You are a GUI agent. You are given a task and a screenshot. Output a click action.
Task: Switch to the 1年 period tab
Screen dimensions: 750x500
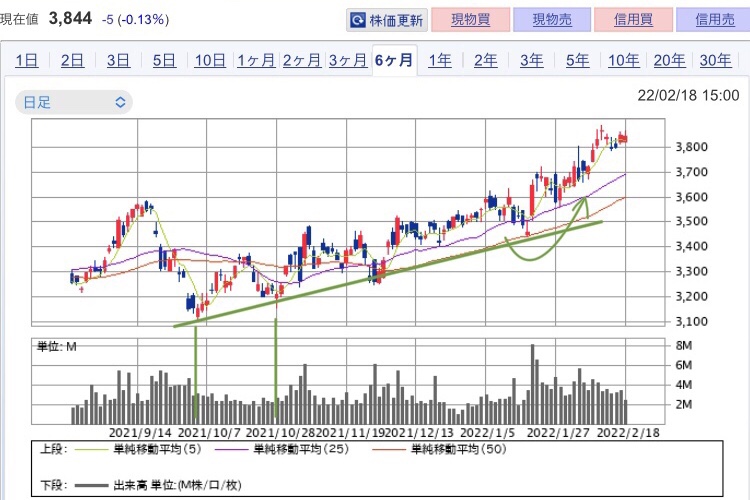pos(440,61)
